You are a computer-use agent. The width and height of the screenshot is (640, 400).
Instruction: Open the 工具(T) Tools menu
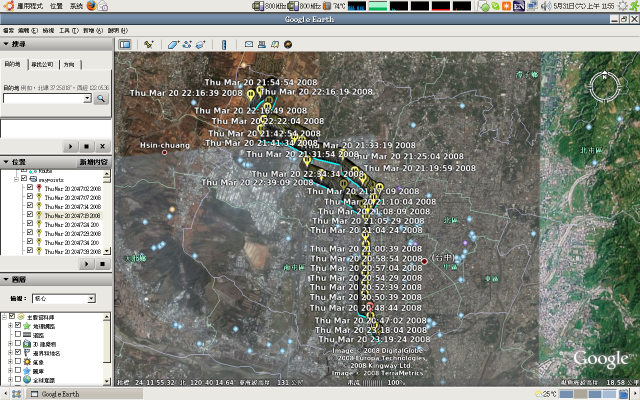point(69,31)
